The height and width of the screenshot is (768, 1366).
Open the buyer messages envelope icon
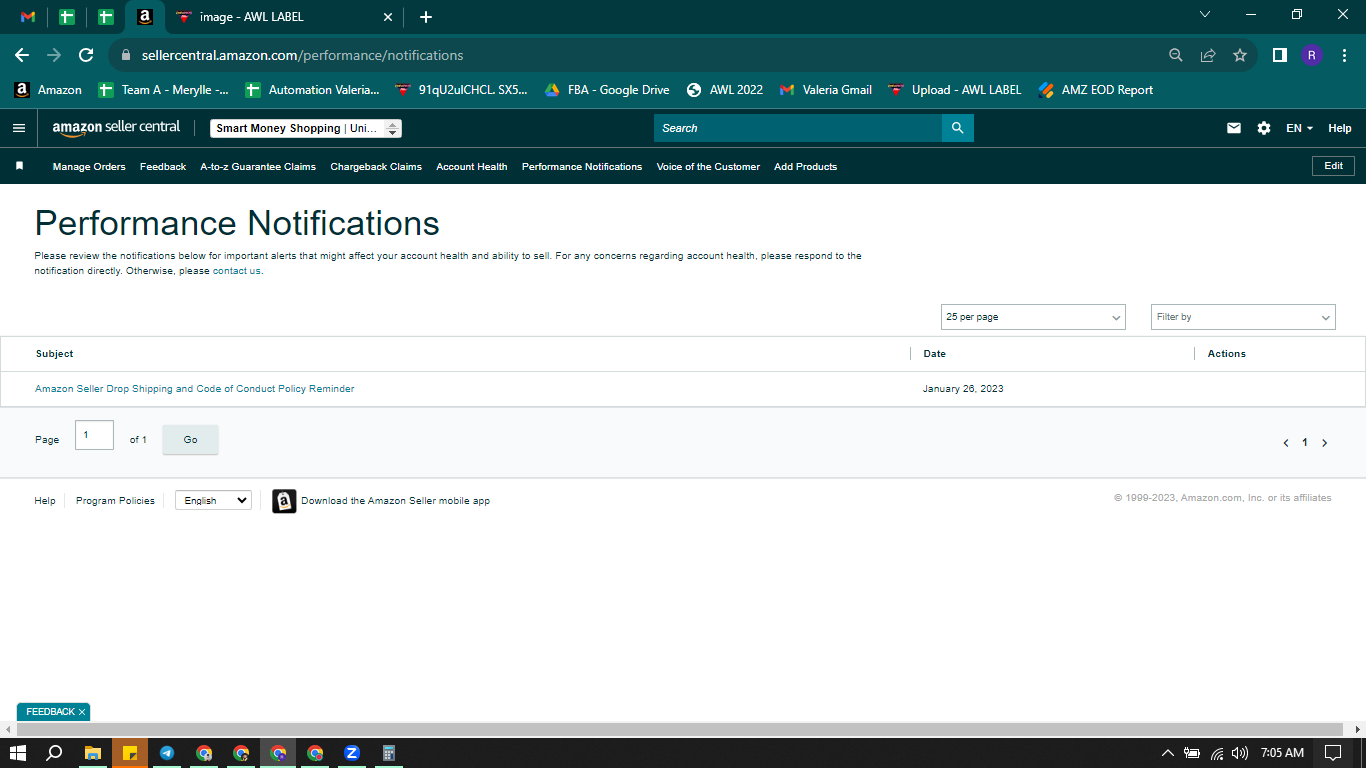pos(1234,128)
